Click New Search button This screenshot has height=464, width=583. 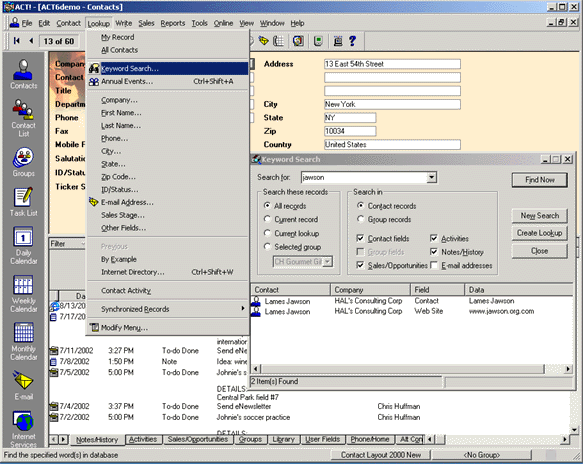[x=539, y=216]
